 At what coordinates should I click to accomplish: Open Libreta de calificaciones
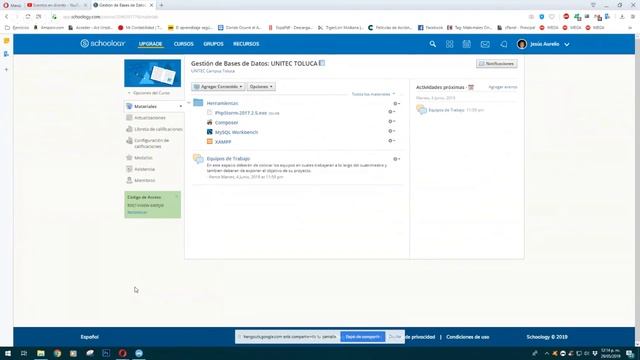pyautogui.click(x=158, y=129)
